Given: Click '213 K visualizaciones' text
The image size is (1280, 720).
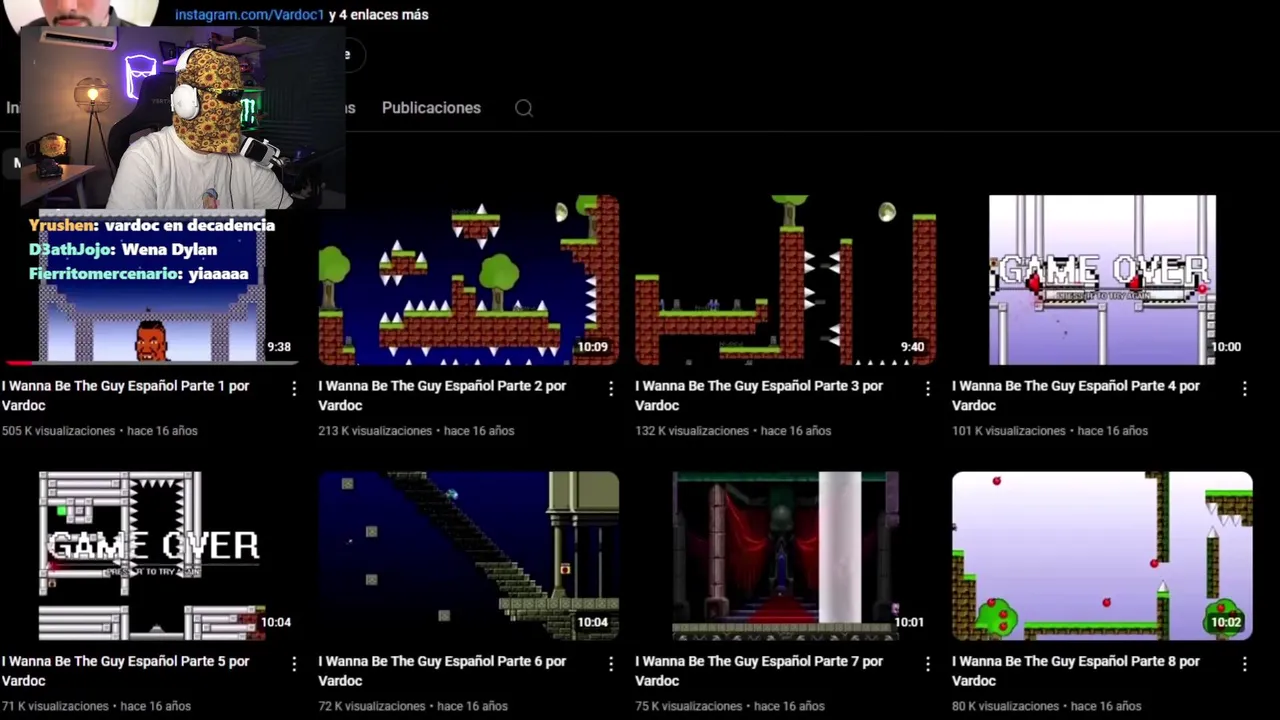Looking at the screenshot, I should [x=375, y=431].
